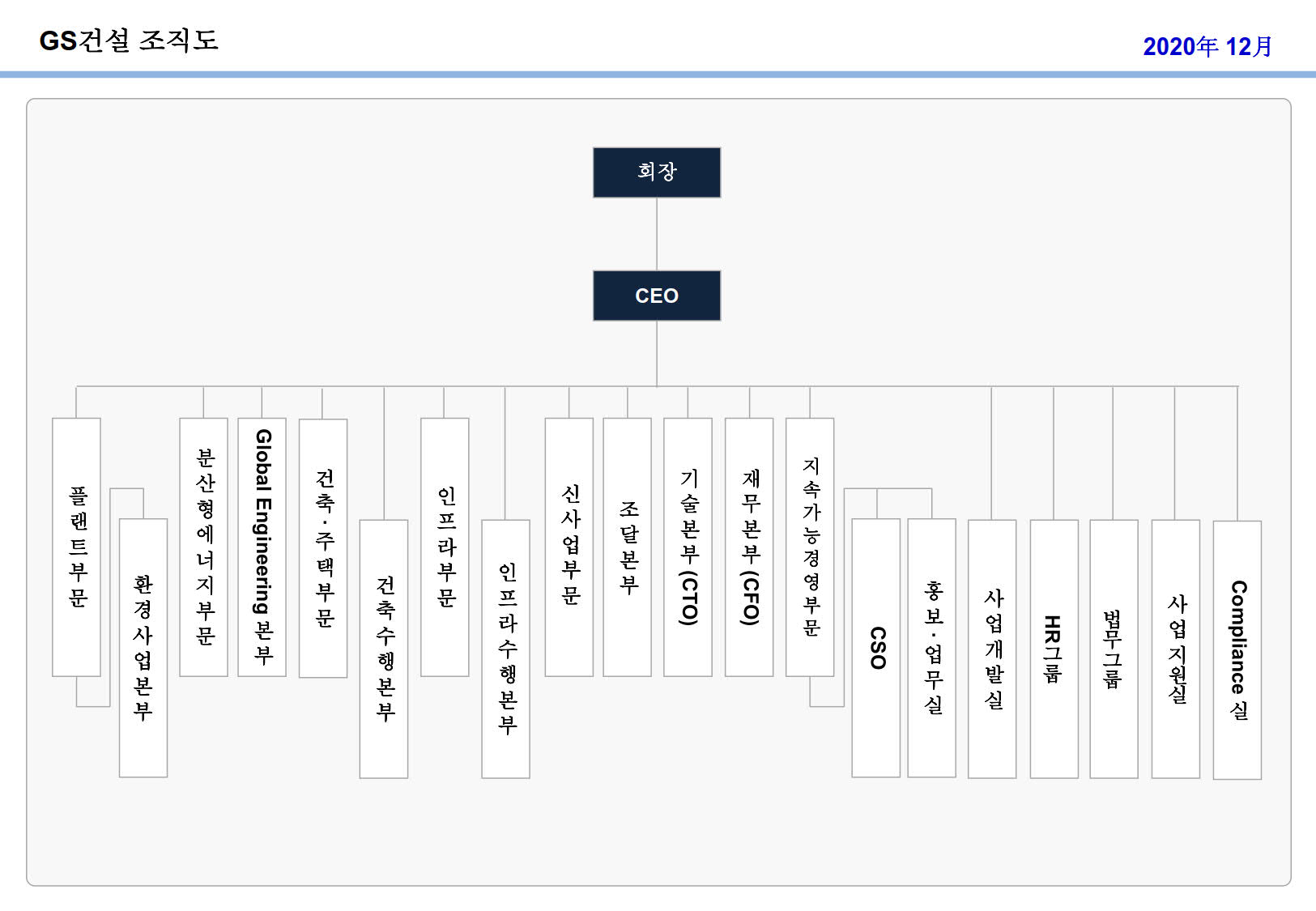Select the 지속가능경영부문 box
Screen dimensions: 1316x911
pos(810,547)
